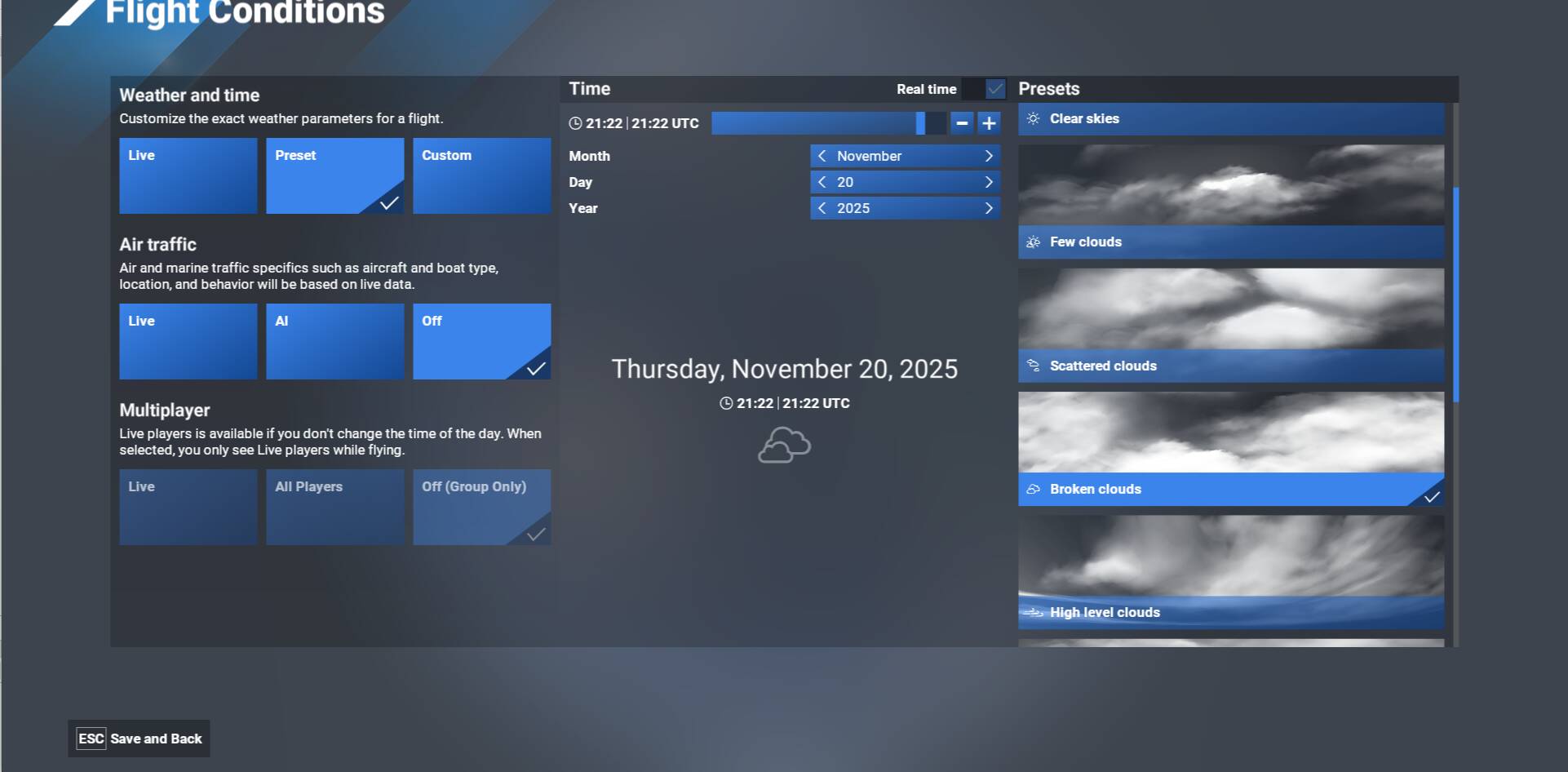This screenshot has height=772, width=1568.
Task: Select the Preset weather option
Action: tap(335, 175)
